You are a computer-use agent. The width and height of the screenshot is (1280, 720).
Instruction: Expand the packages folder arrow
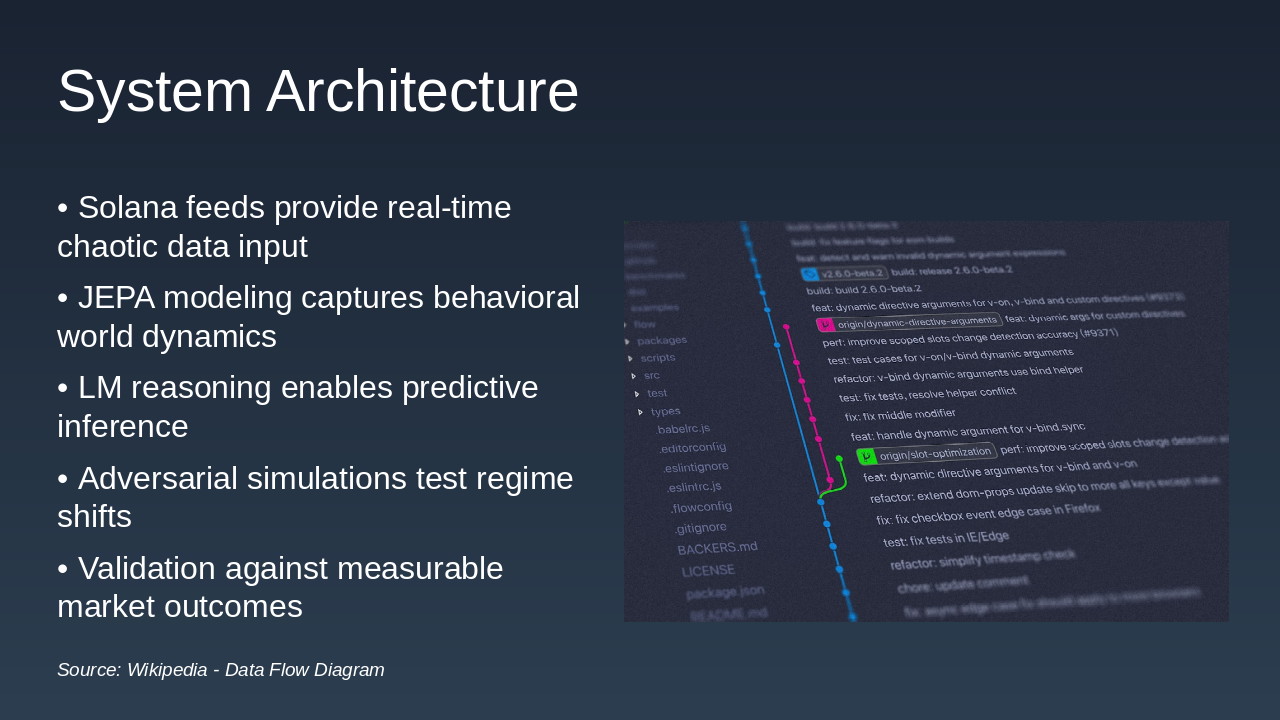[x=628, y=342]
